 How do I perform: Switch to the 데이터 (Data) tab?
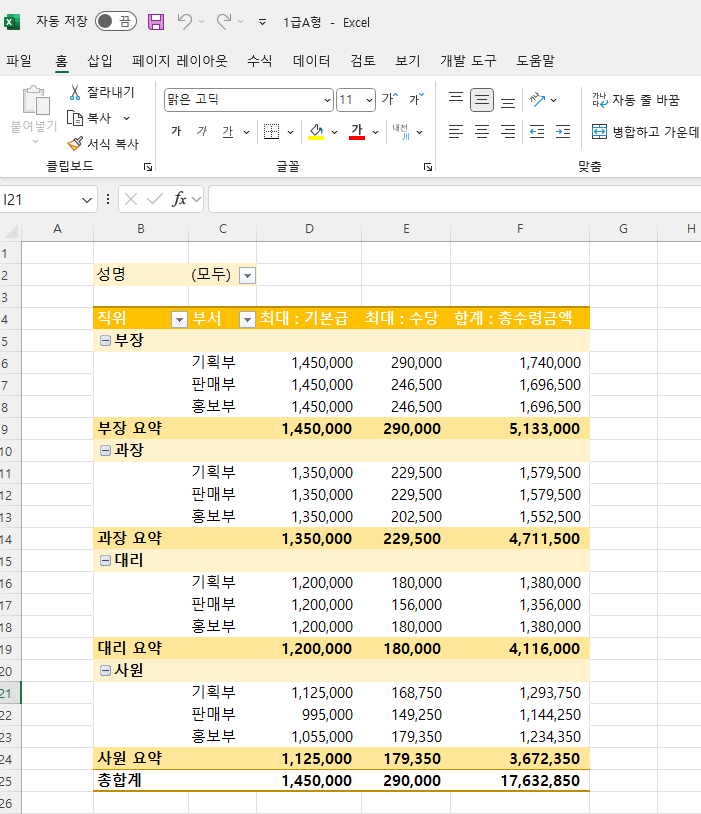(x=311, y=61)
